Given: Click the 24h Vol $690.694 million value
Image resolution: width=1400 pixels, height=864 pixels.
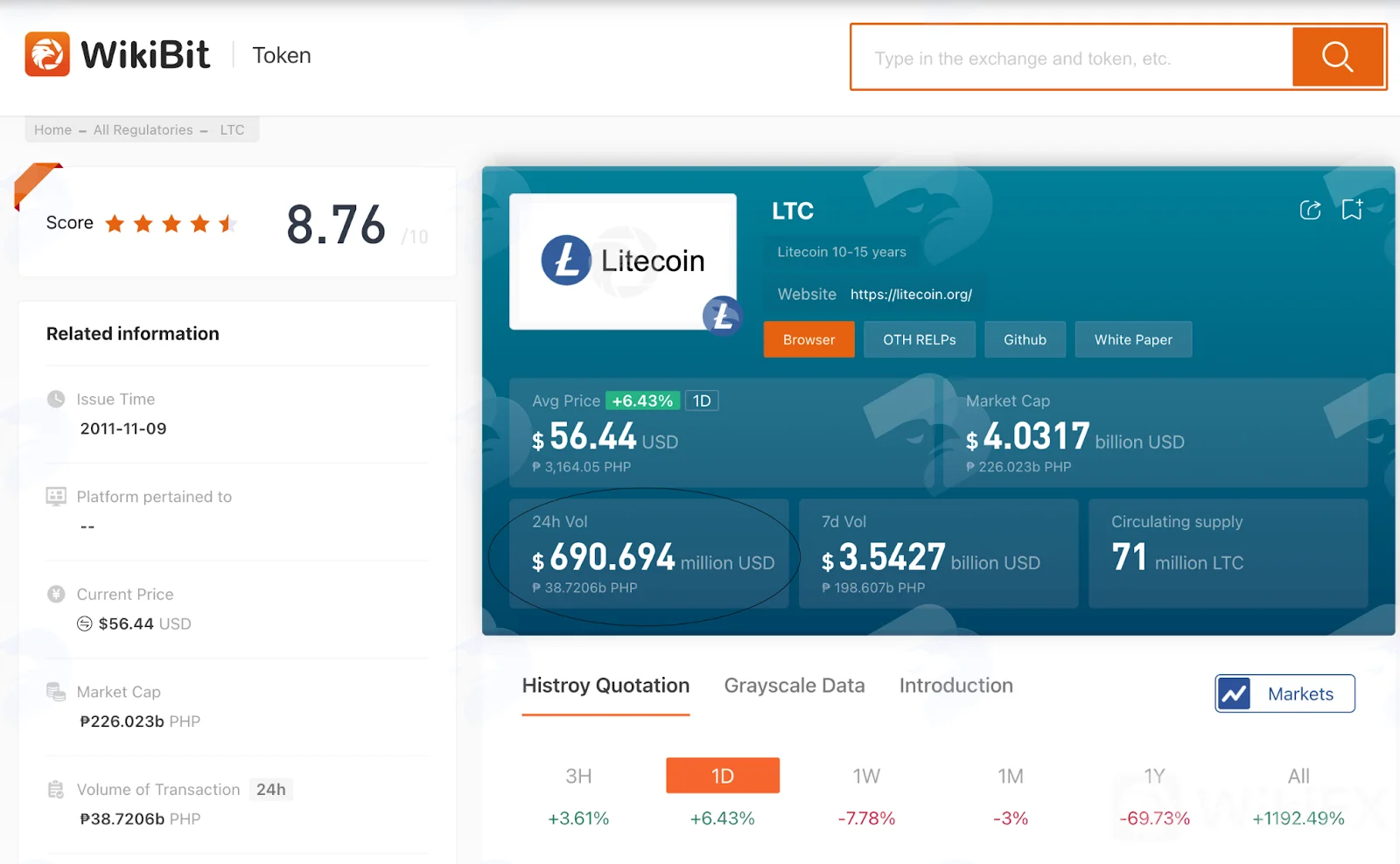Looking at the screenshot, I should [x=653, y=558].
